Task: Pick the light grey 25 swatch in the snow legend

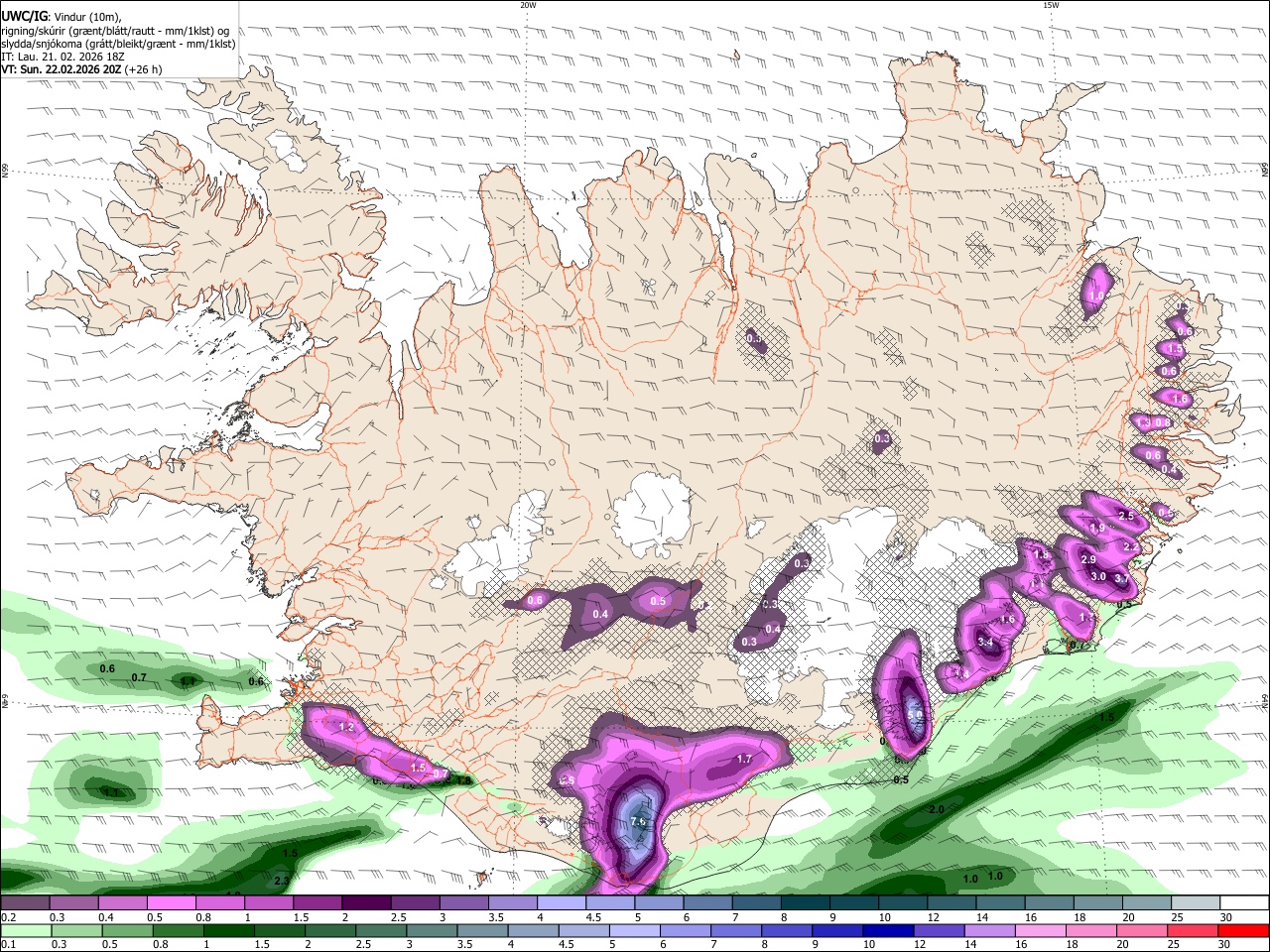Action: click(1196, 902)
